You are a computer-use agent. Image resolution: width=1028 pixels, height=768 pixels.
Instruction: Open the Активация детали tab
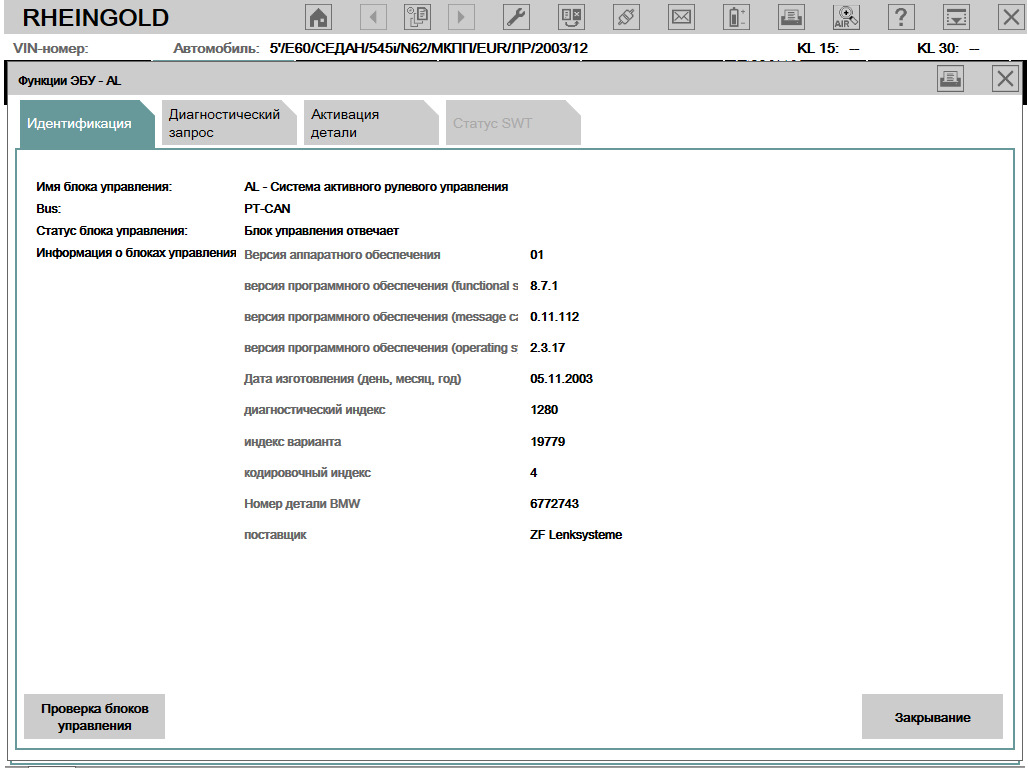tap(370, 123)
